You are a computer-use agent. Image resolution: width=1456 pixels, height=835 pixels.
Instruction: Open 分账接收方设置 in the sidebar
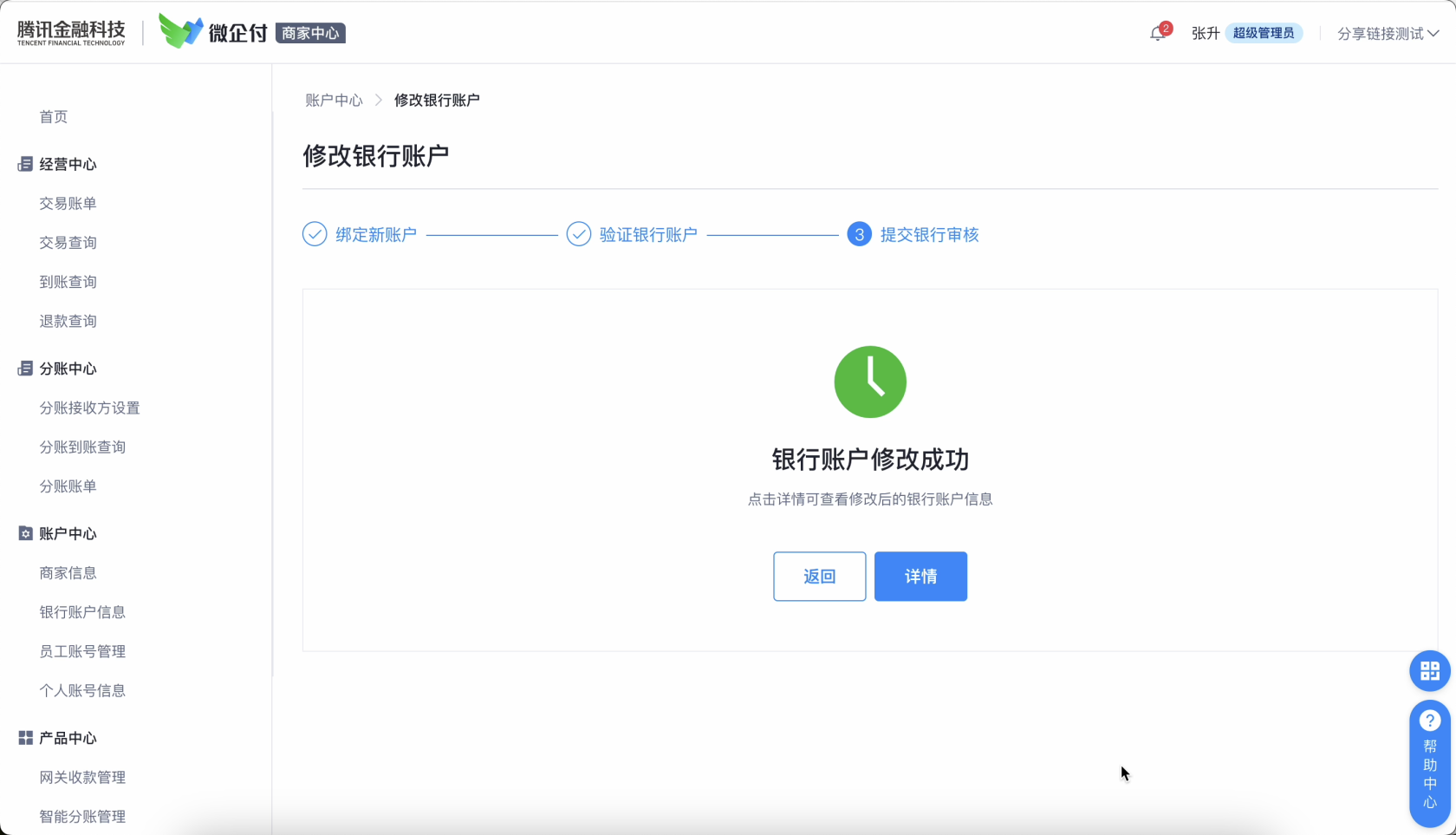click(89, 408)
